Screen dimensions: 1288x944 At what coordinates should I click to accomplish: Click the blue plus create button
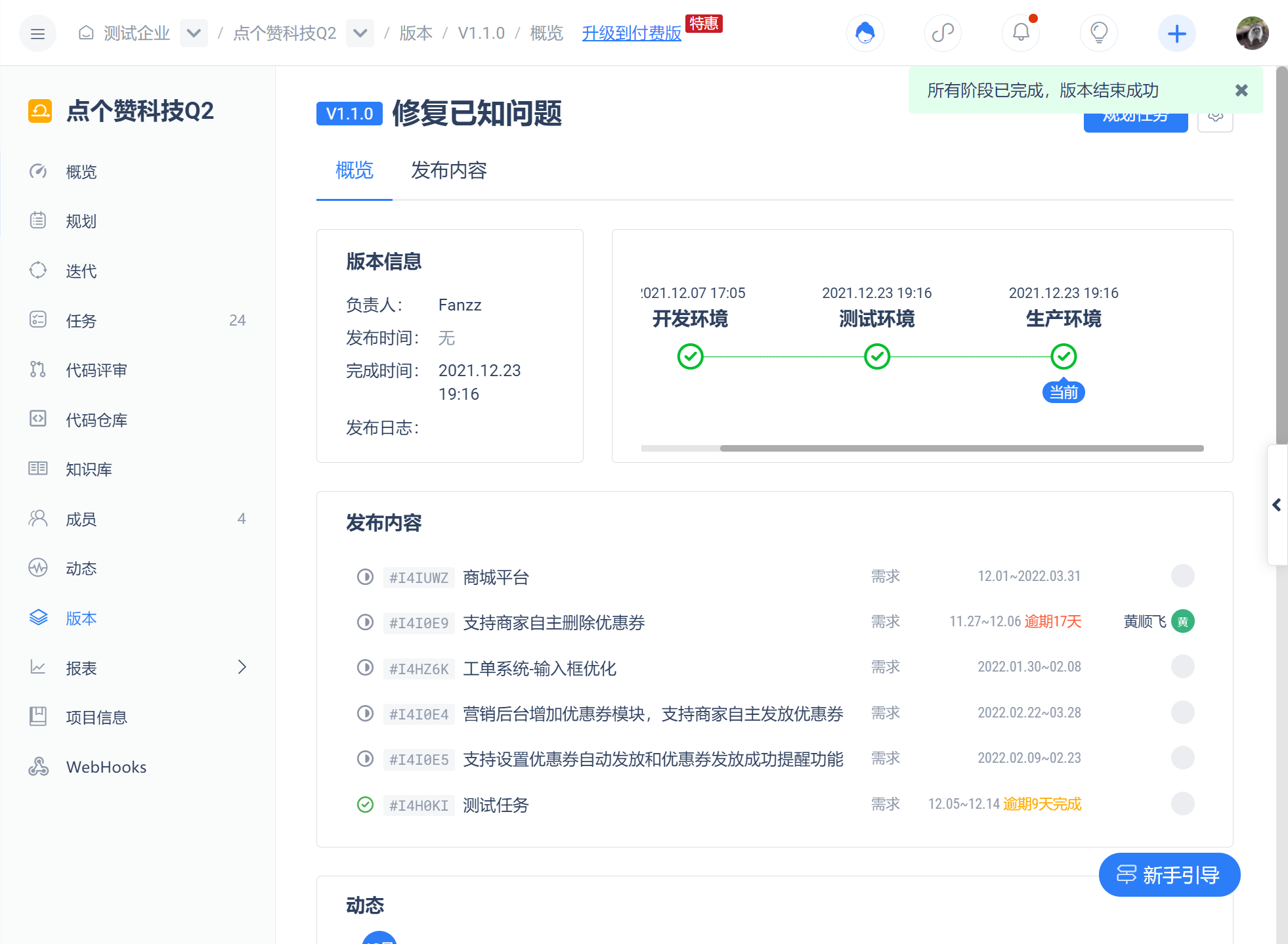tap(1177, 33)
